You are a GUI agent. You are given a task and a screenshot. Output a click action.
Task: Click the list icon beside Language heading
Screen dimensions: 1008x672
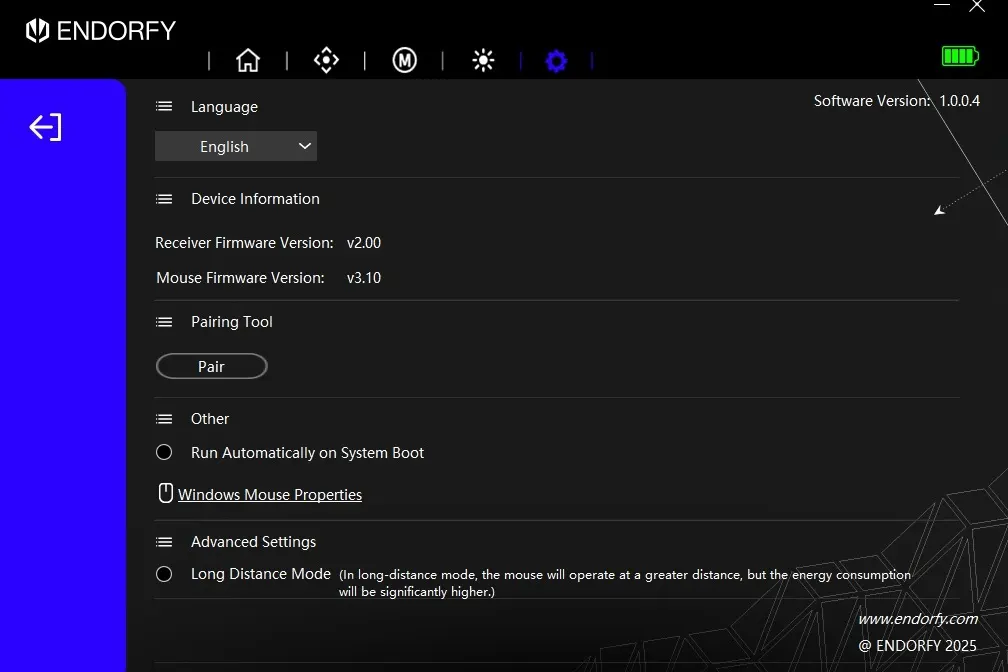coord(165,107)
